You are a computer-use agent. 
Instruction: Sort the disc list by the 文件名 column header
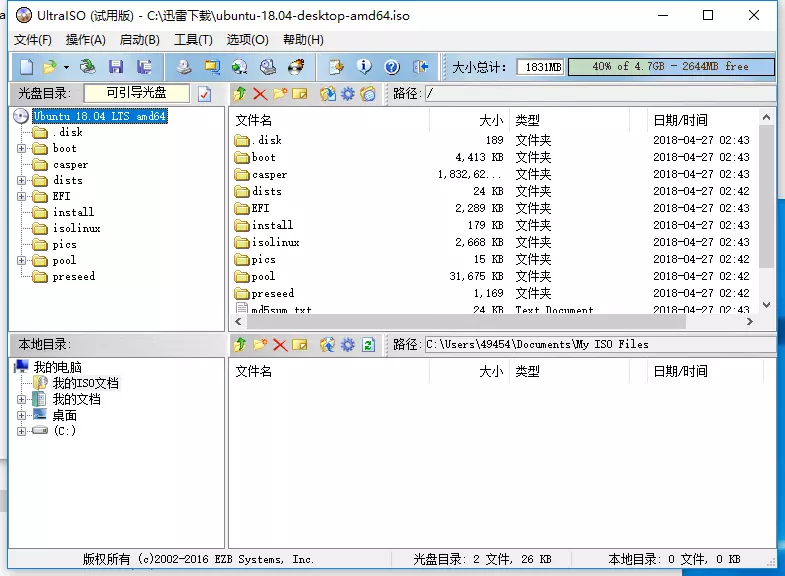pos(329,120)
